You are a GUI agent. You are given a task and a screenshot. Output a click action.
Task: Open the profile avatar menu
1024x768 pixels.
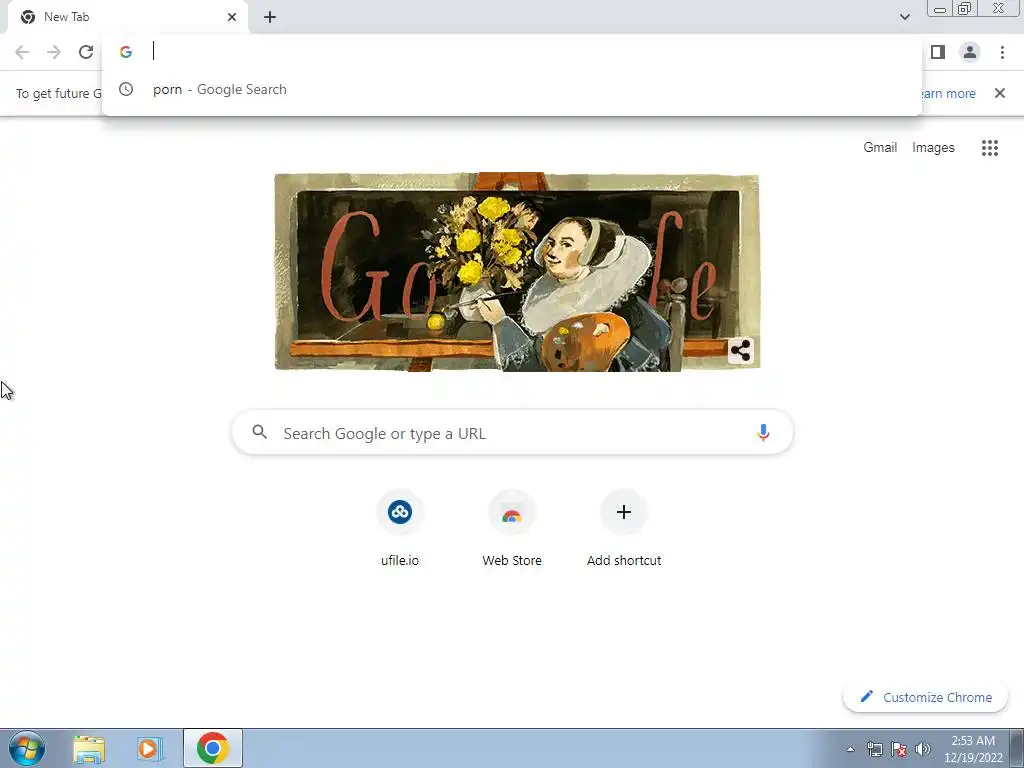(970, 52)
